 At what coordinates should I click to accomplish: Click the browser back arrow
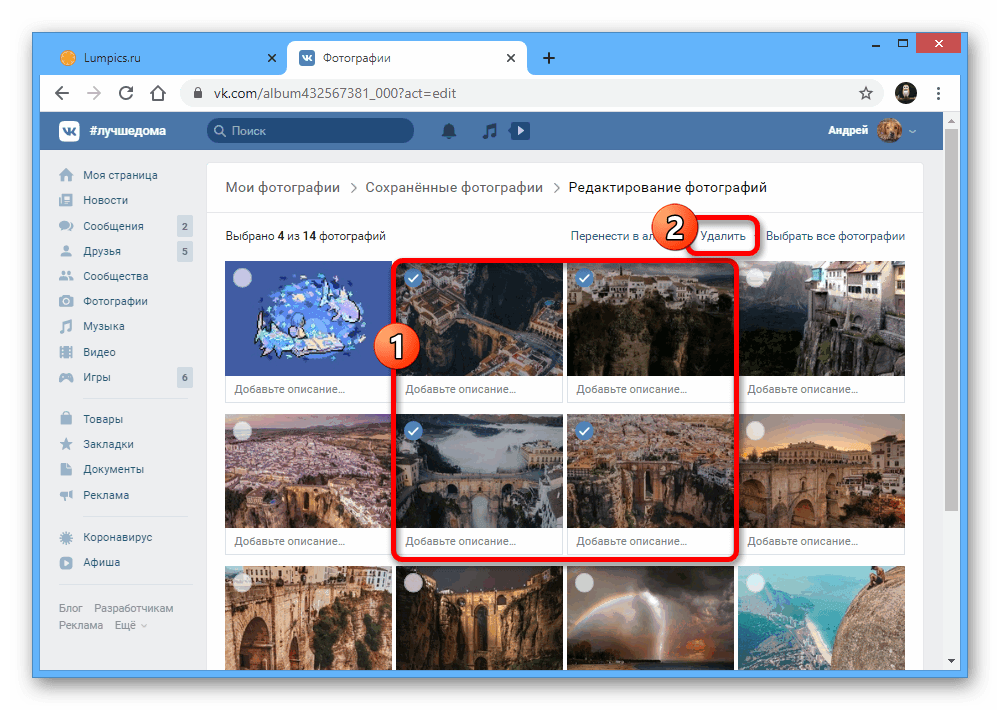click(x=62, y=93)
